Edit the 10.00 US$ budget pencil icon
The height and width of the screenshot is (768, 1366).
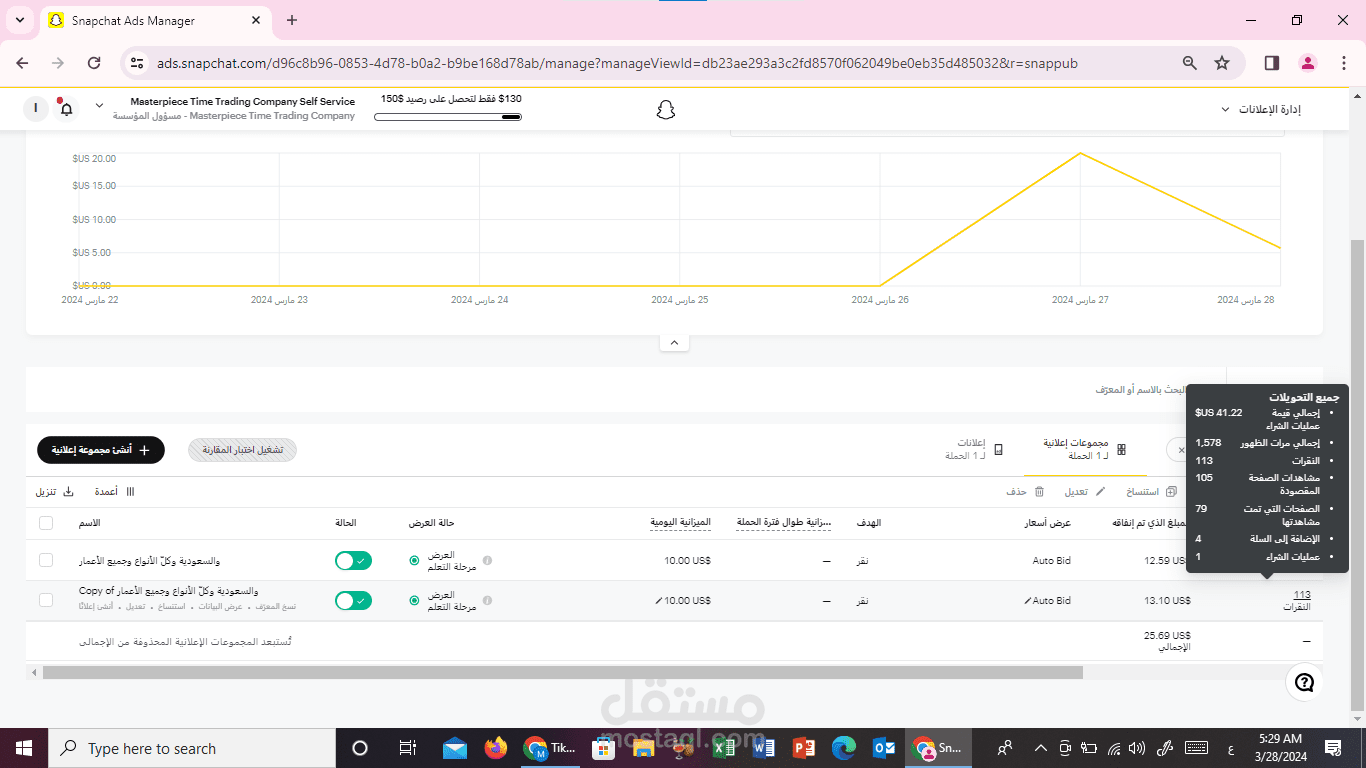coord(658,601)
